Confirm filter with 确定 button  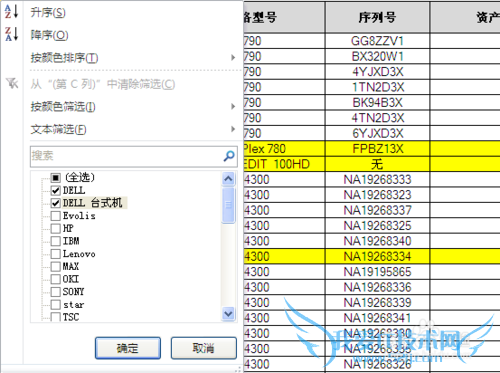[128, 348]
